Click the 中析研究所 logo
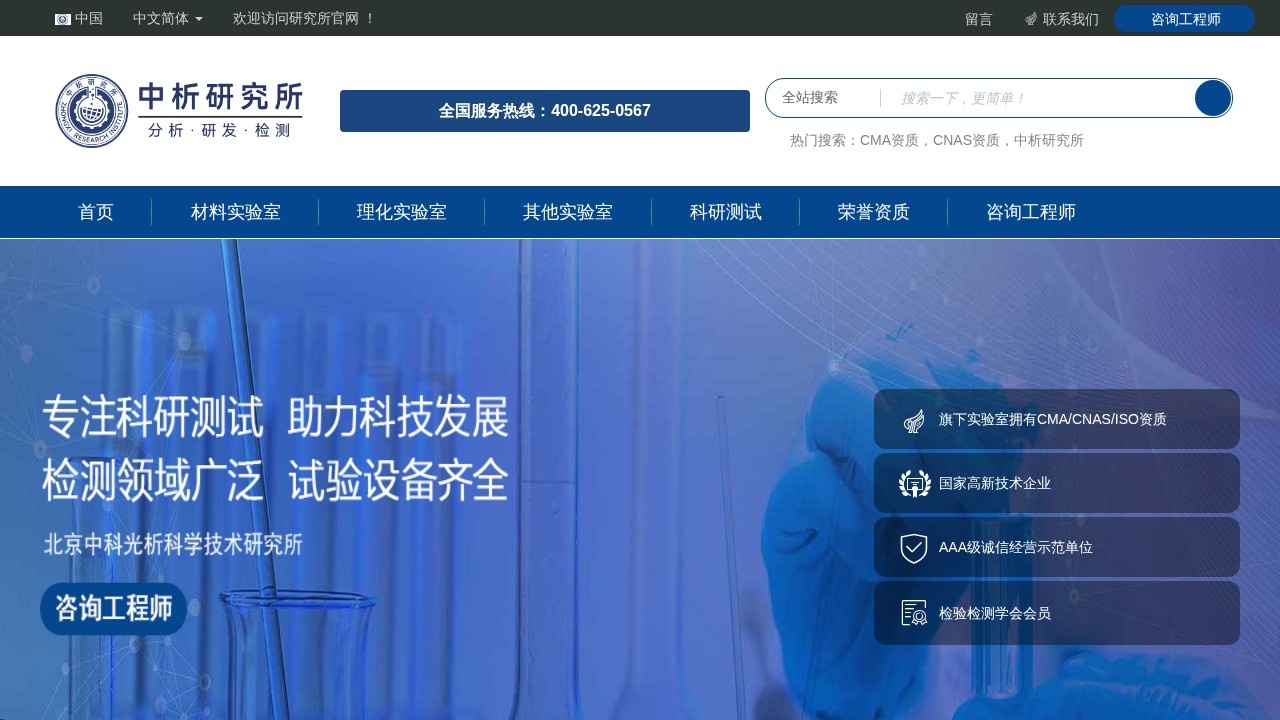This screenshot has height=720, width=1280. [x=179, y=110]
